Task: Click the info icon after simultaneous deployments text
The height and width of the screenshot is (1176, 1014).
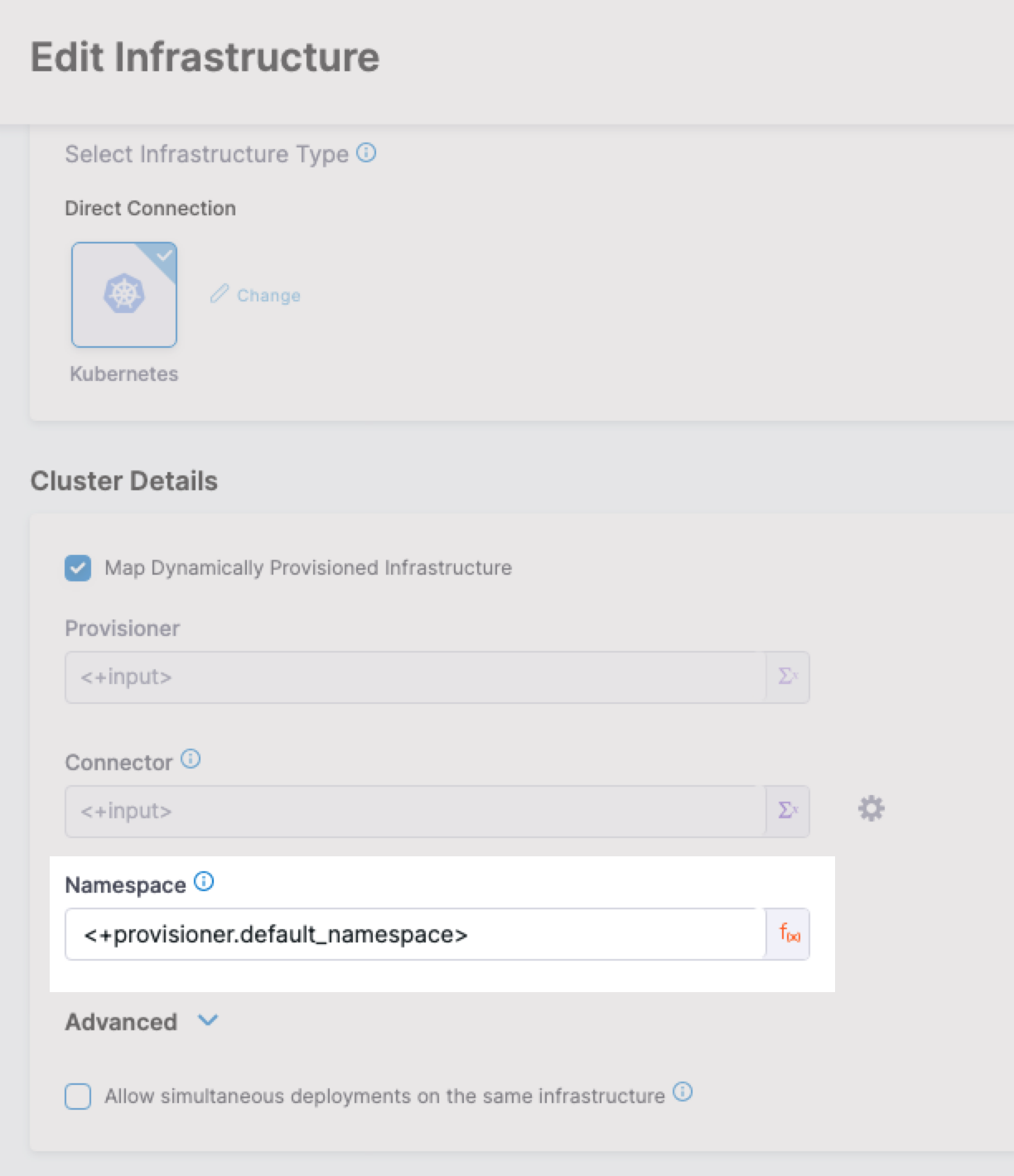Action: tap(683, 1092)
